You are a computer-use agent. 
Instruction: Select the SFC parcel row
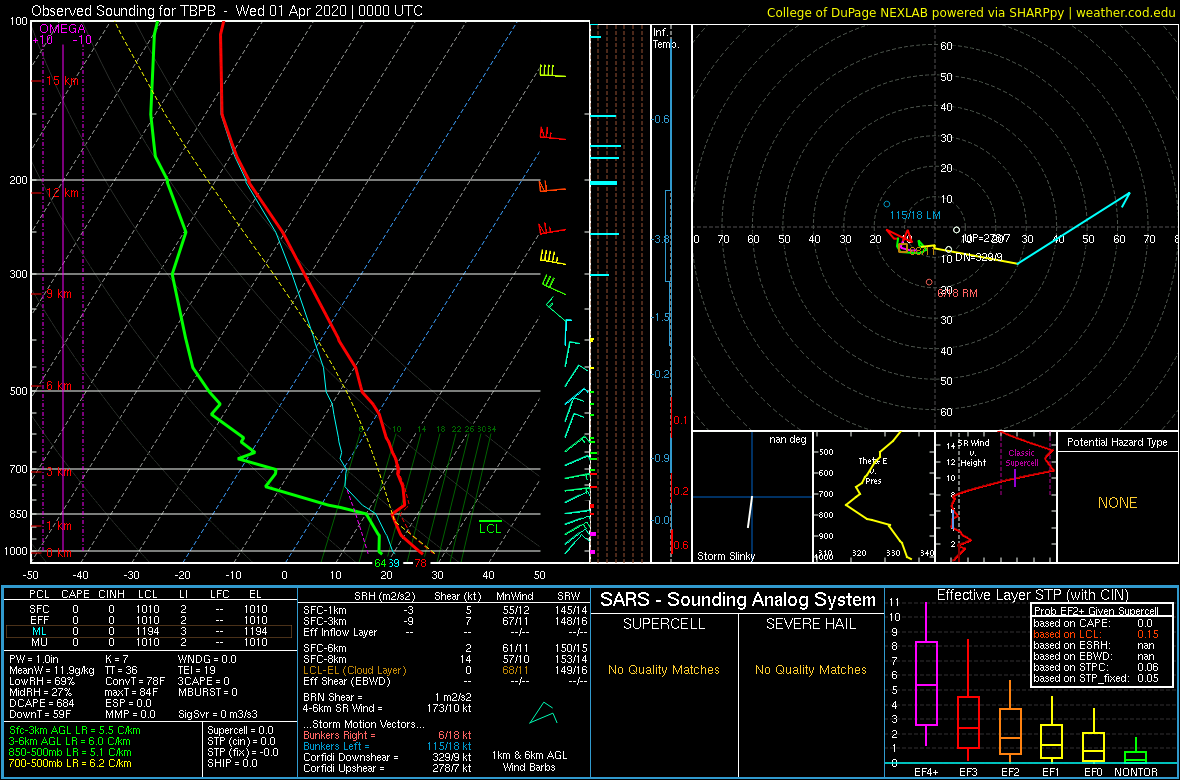149,607
